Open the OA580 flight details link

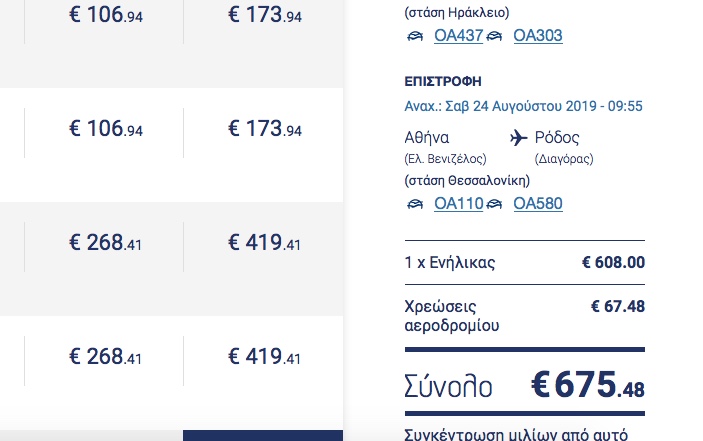[538, 204]
